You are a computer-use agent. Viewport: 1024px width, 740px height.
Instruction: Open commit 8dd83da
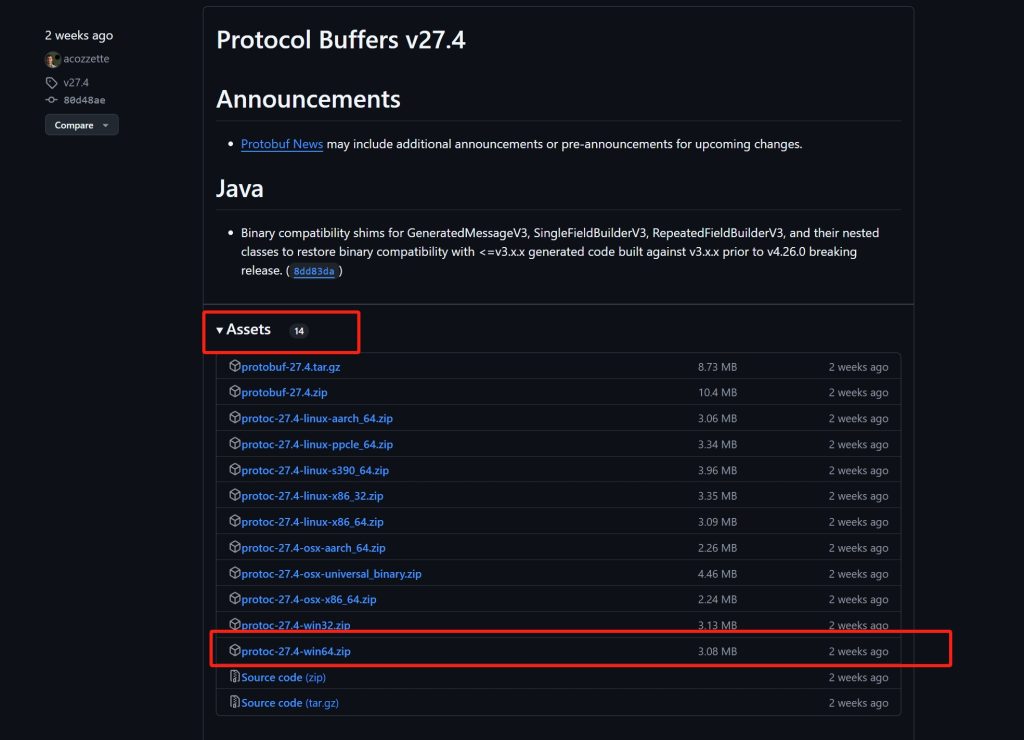(313, 271)
